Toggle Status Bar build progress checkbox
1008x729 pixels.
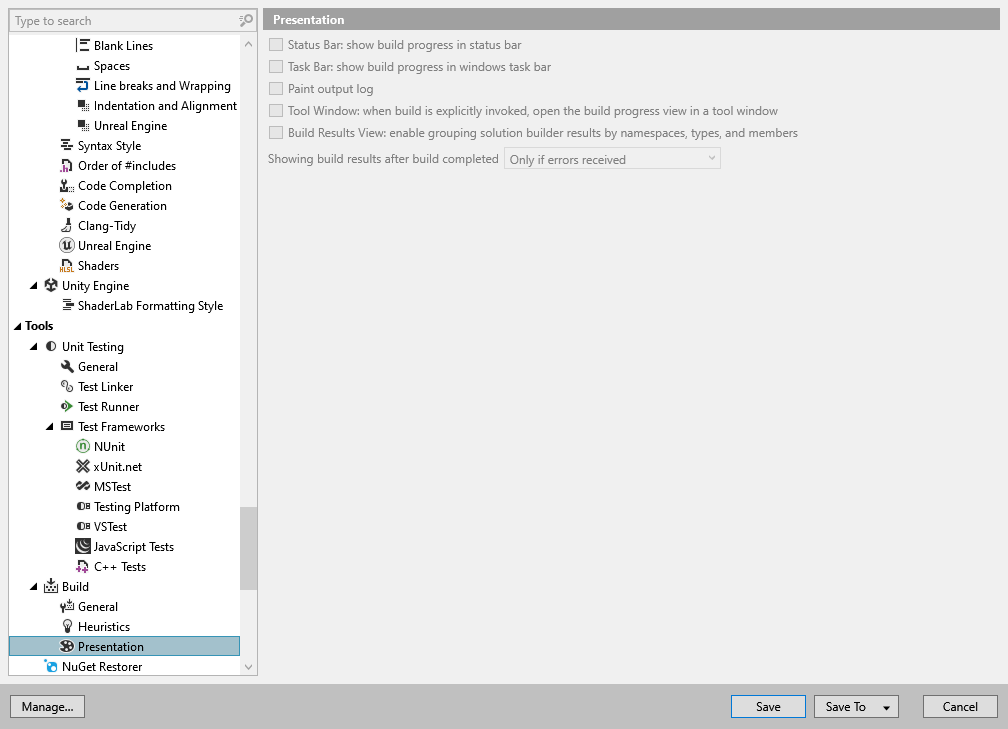276,44
